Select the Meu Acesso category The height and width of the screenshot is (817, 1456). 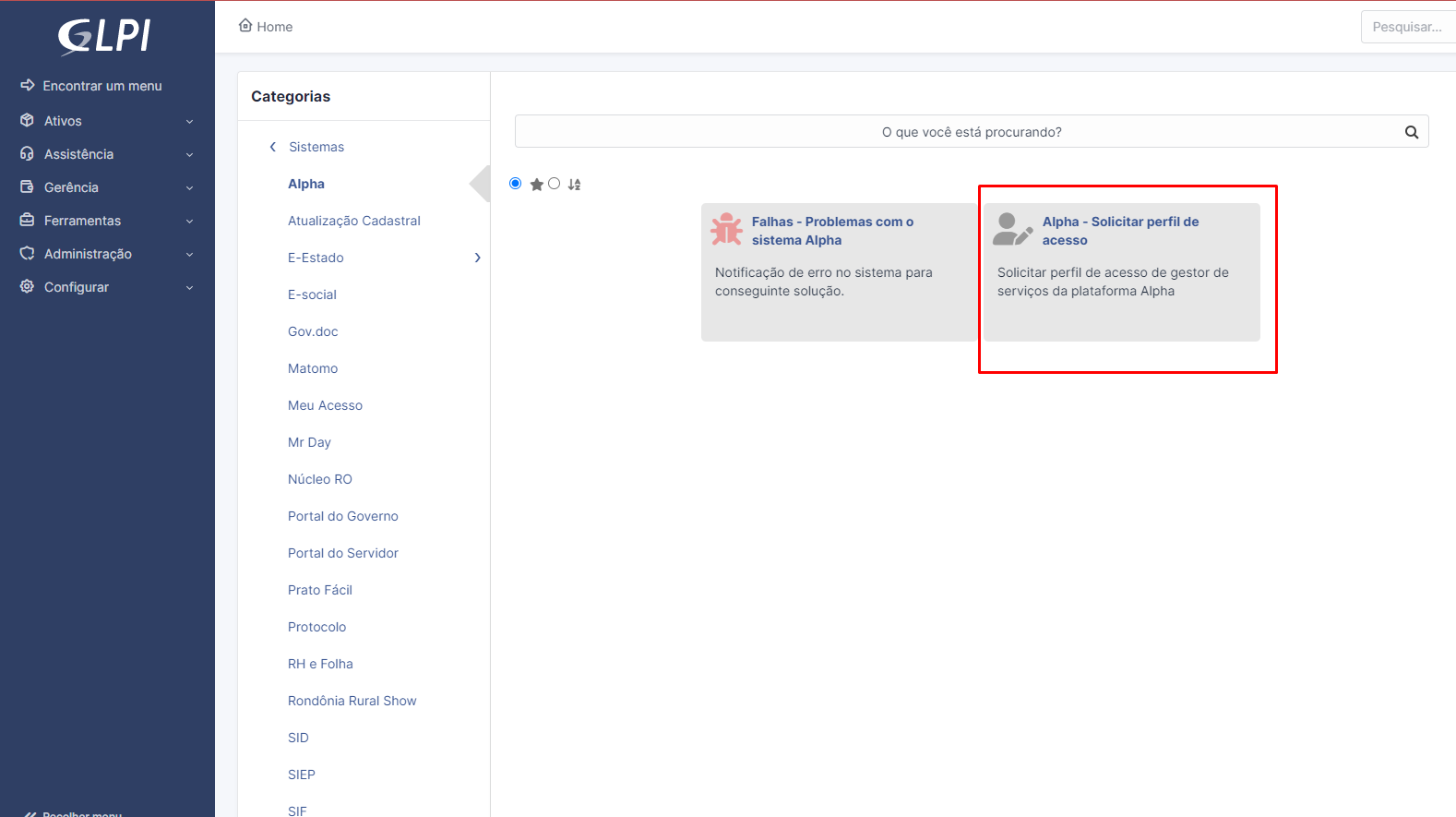point(325,405)
